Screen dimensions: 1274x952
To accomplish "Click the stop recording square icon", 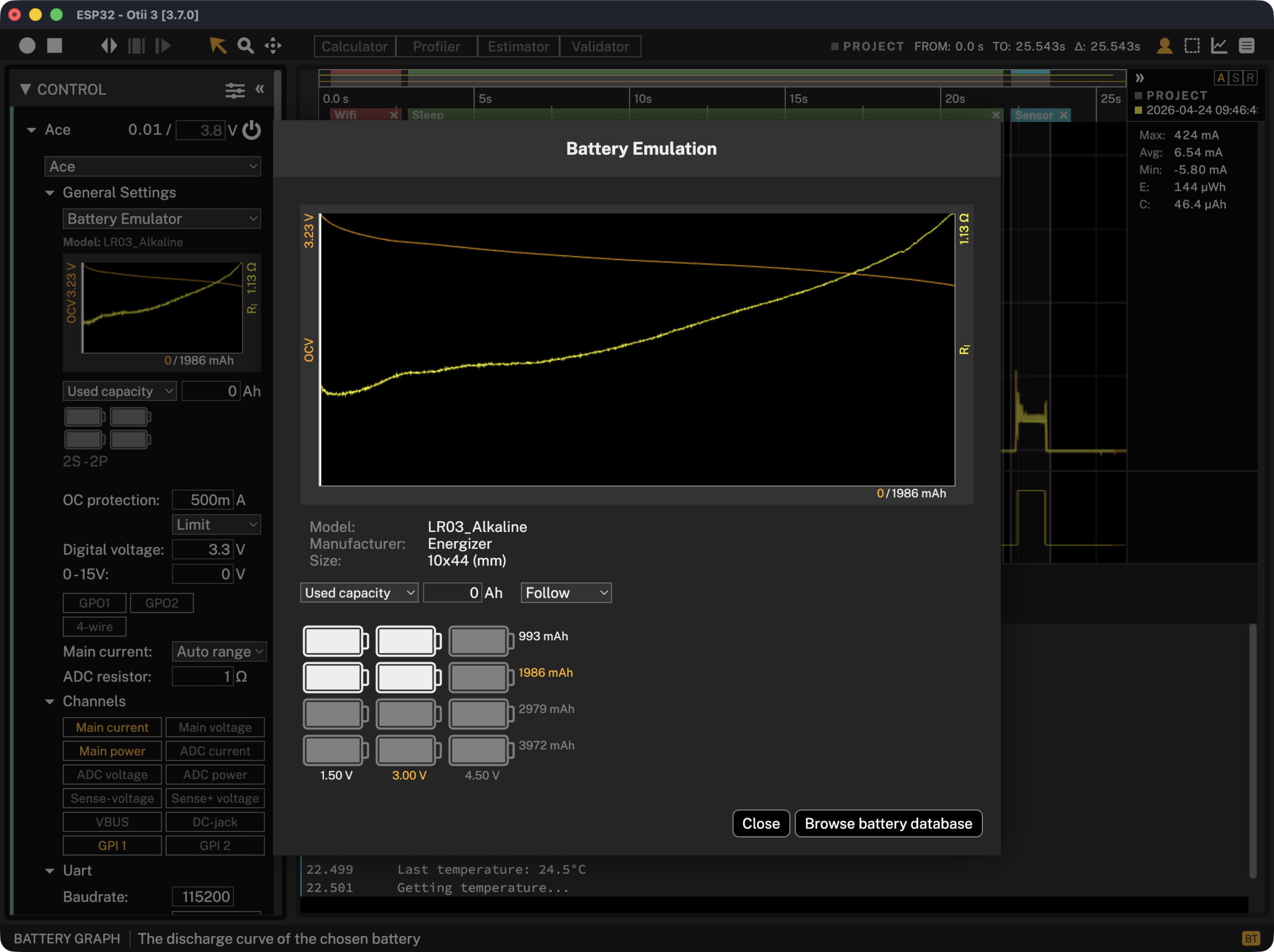I will click(55, 45).
